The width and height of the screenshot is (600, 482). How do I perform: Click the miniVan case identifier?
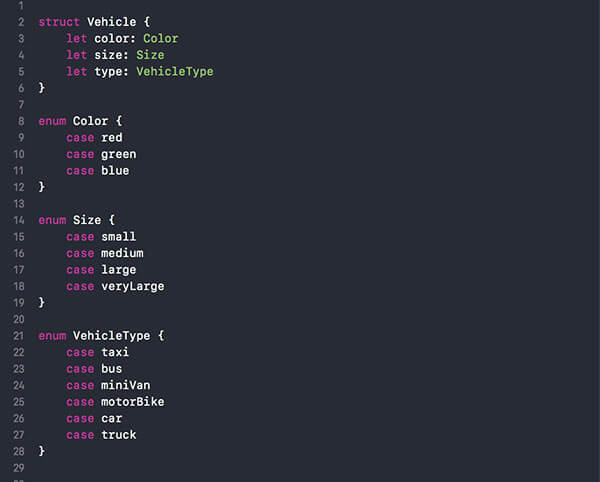click(126, 385)
